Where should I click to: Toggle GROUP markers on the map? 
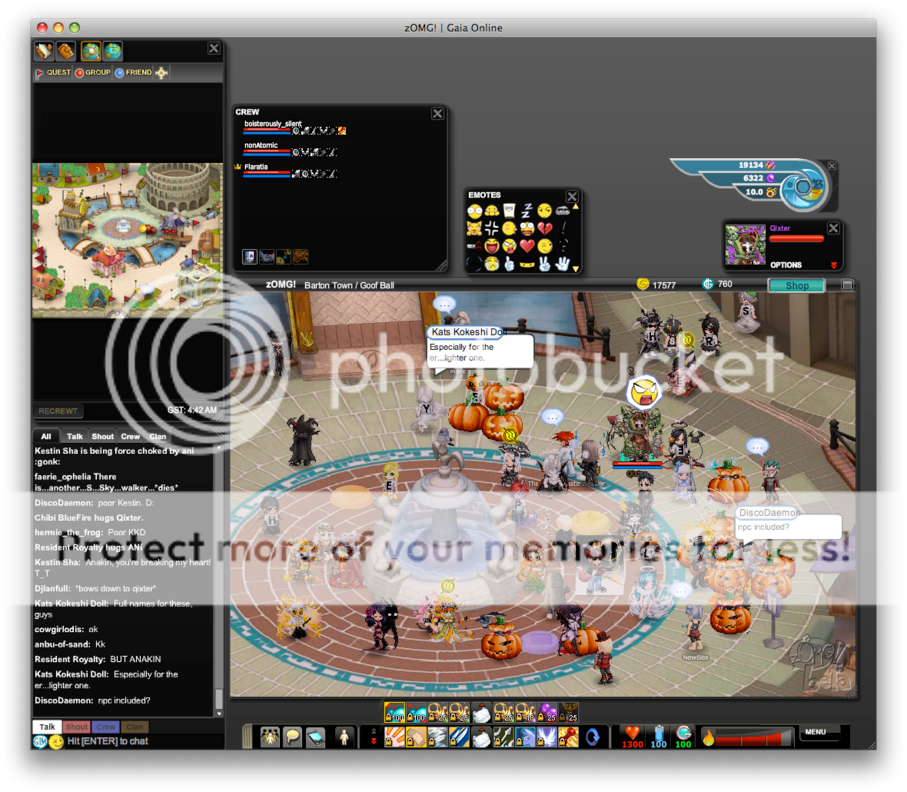point(93,73)
